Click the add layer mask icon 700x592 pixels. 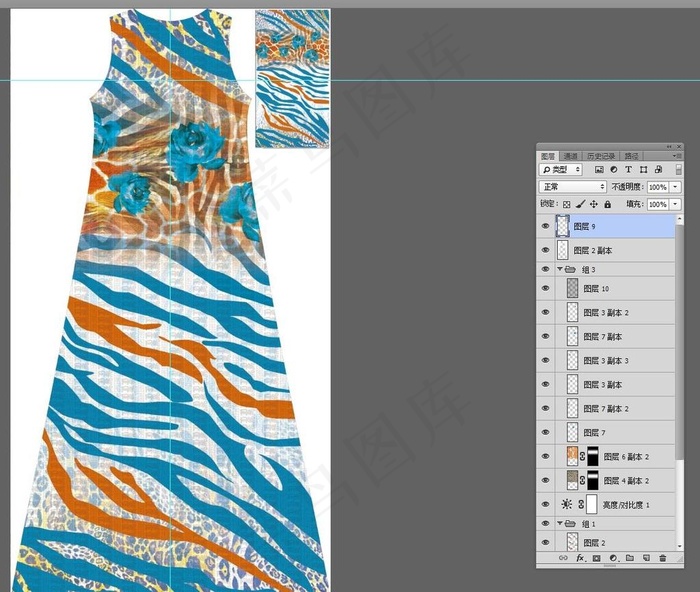596,558
